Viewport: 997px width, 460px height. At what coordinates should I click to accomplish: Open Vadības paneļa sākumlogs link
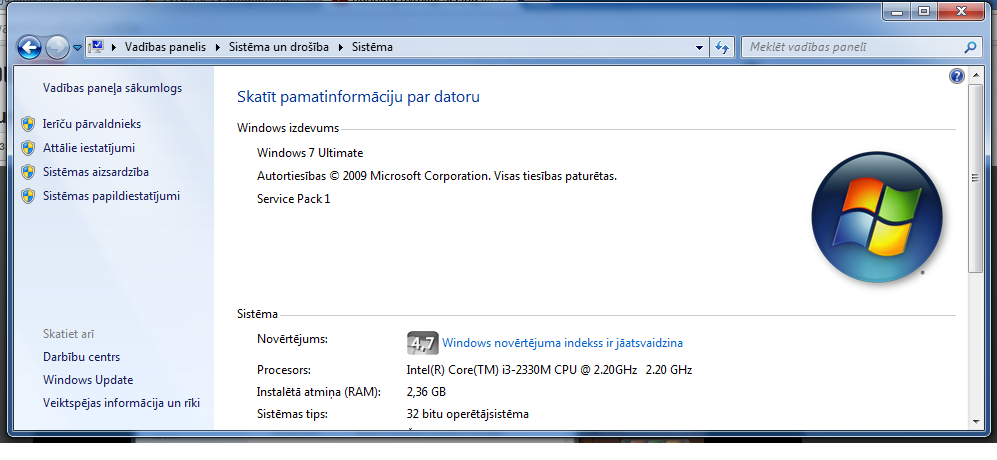point(113,88)
